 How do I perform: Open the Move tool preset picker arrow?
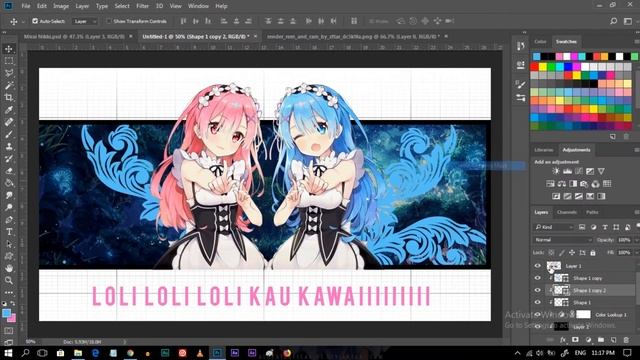(23, 21)
